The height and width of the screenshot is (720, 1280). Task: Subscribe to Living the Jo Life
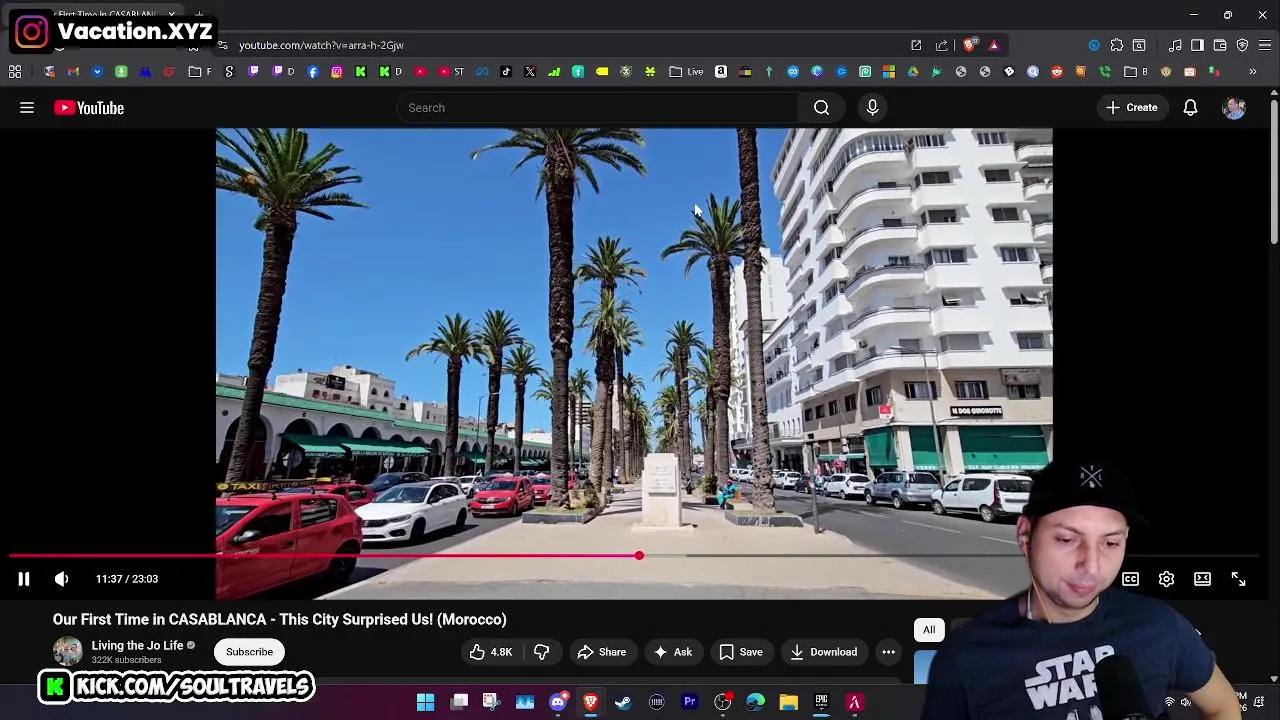(249, 652)
